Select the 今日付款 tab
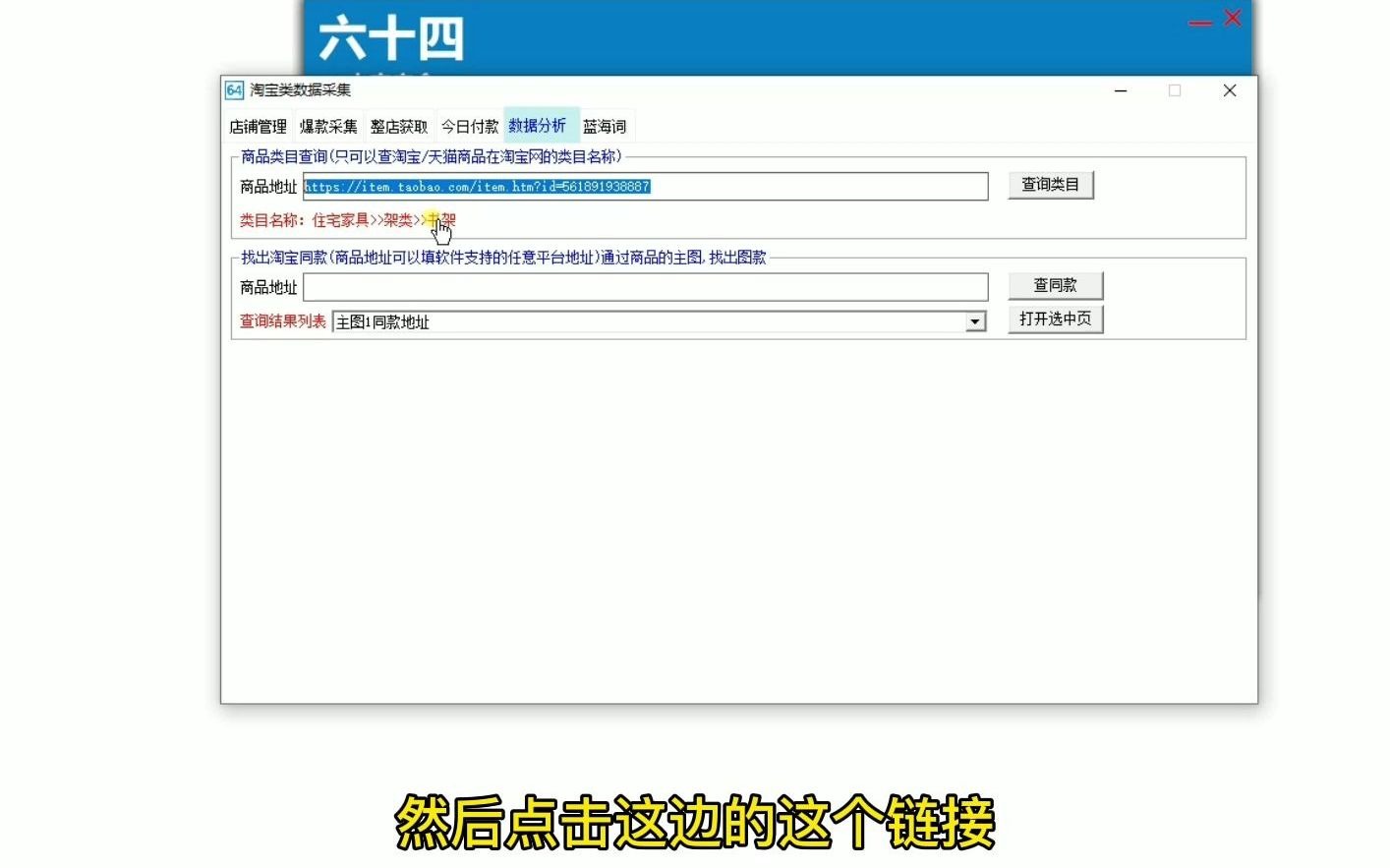Image resolution: width=1390 pixels, height=868 pixels. pos(472,126)
